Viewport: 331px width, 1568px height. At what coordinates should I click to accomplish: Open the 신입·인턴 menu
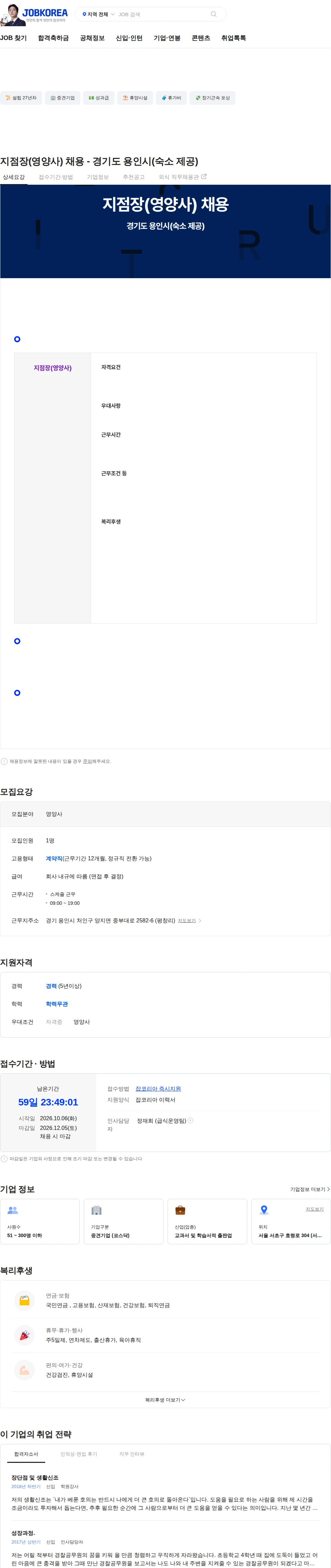[129, 38]
